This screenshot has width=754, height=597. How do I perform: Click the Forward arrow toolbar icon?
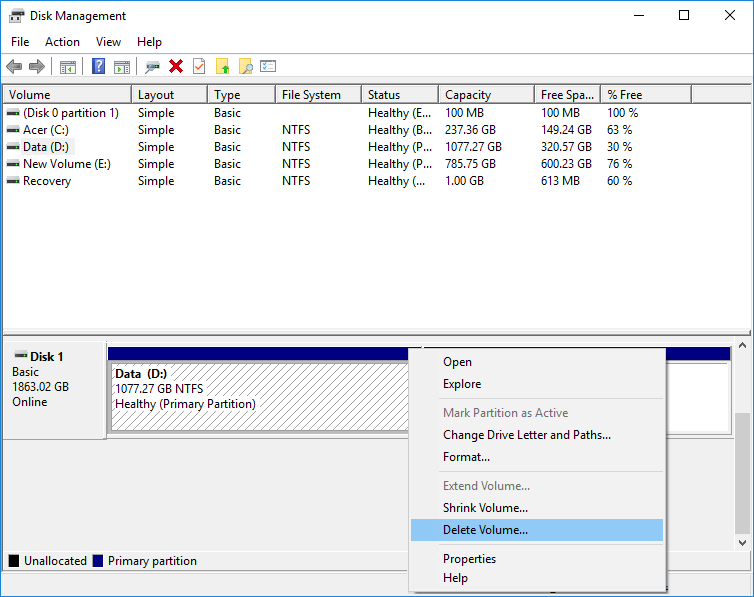tap(37, 66)
